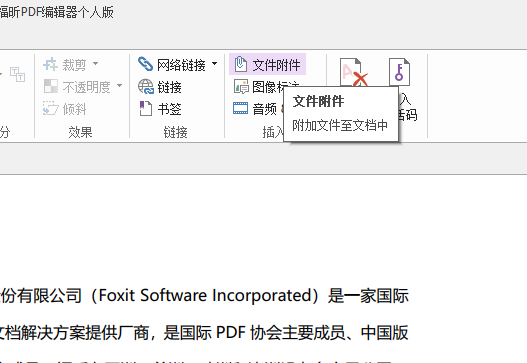527x363 pixels.
Task: Click the 音频 filmstrip icon
Action: click(x=241, y=108)
